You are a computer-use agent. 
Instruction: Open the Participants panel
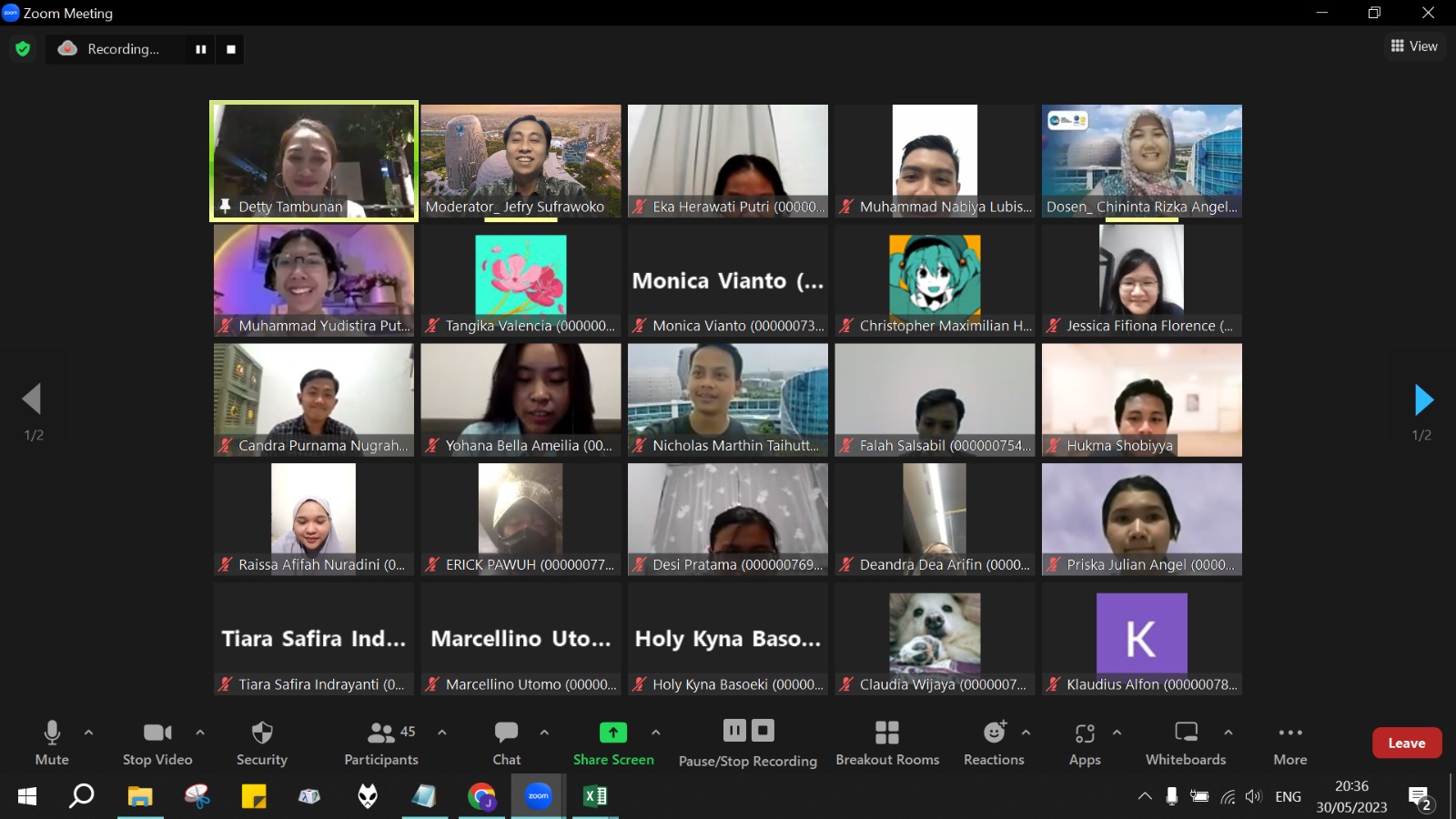(x=381, y=743)
